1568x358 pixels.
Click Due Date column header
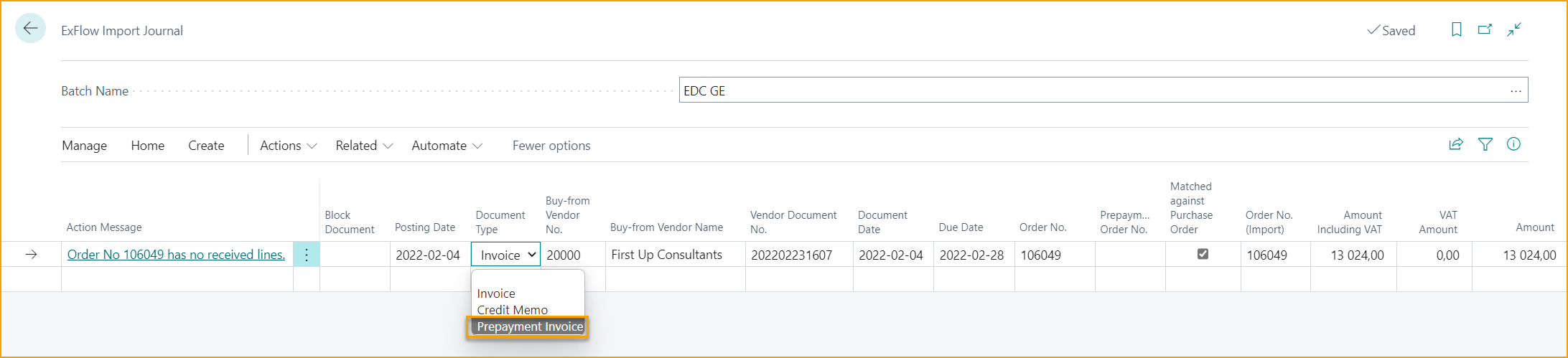click(961, 227)
